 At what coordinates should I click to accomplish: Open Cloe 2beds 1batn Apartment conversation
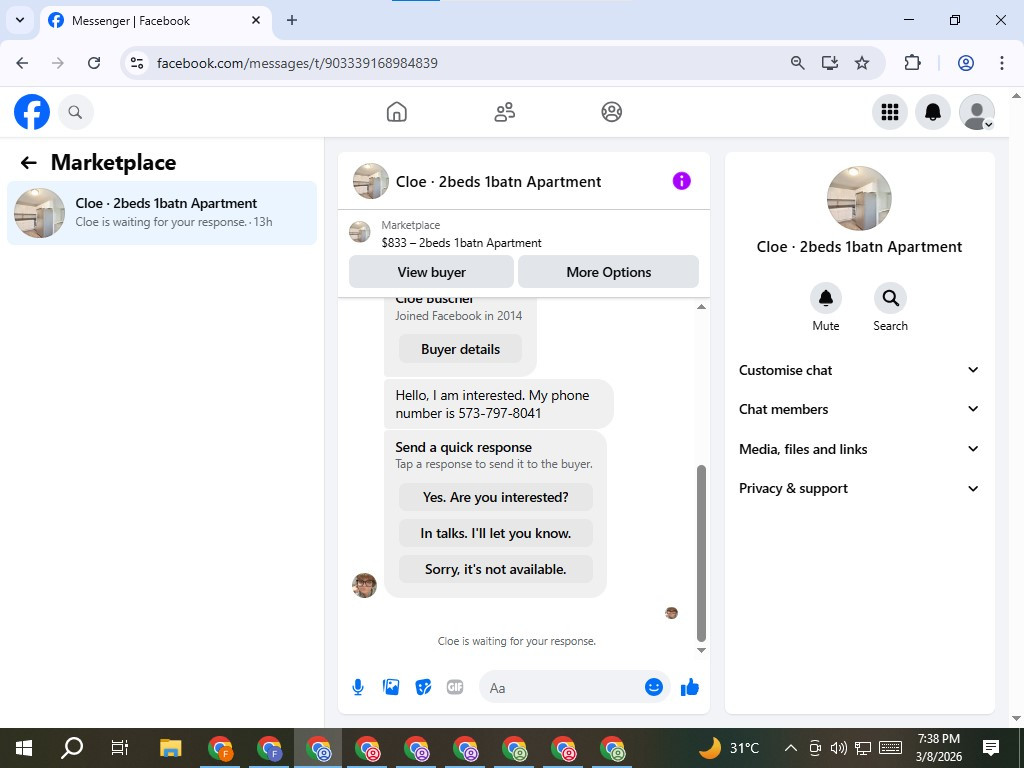click(x=162, y=213)
